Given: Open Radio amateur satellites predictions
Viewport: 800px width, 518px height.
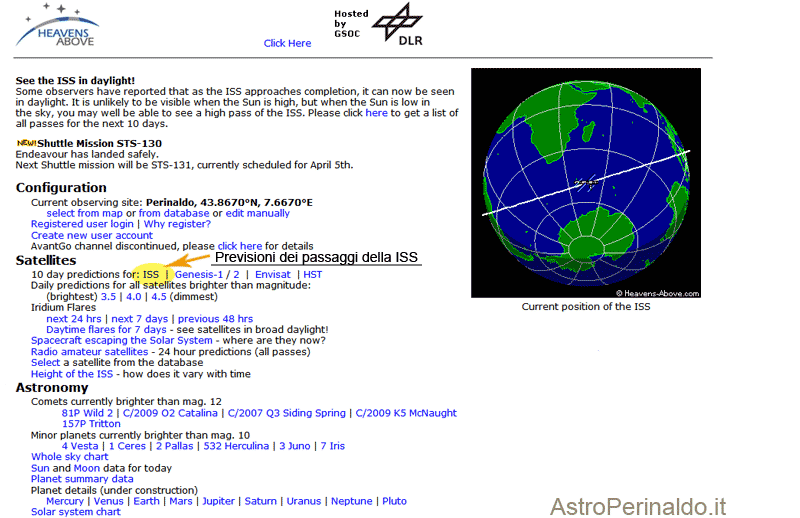Looking at the screenshot, I should (x=89, y=352).
